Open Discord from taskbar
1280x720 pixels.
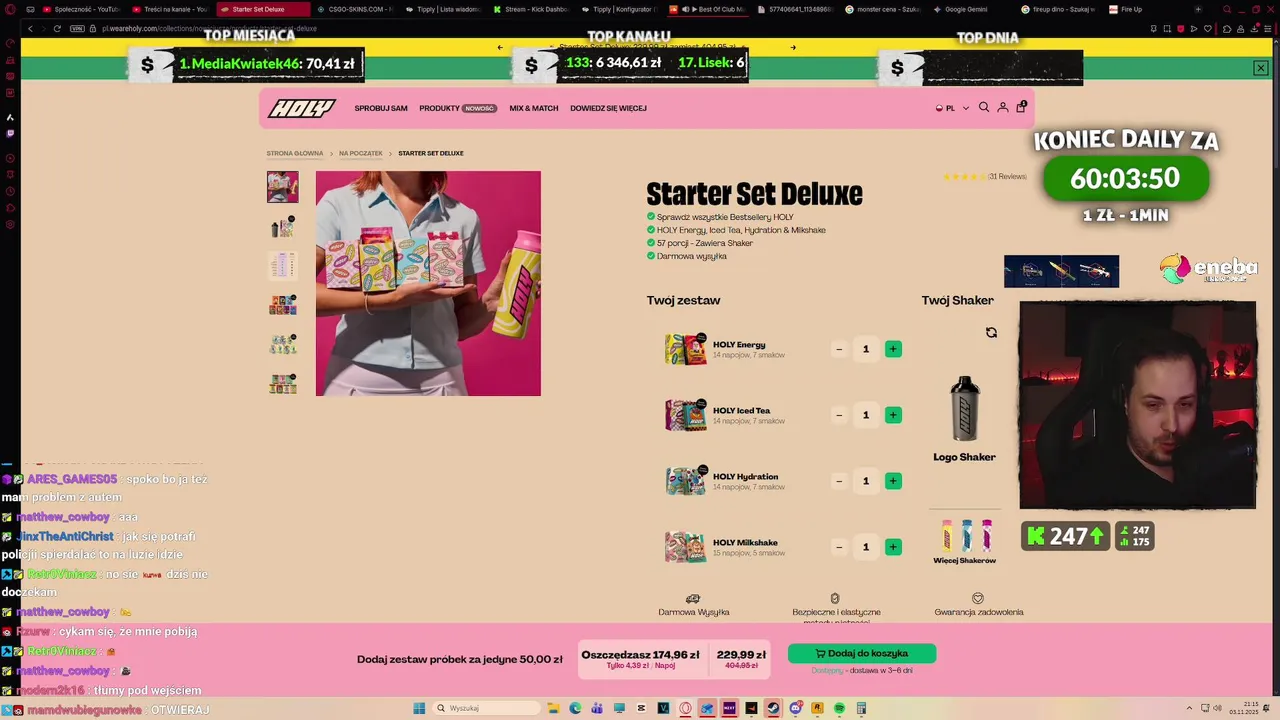tap(795, 708)
